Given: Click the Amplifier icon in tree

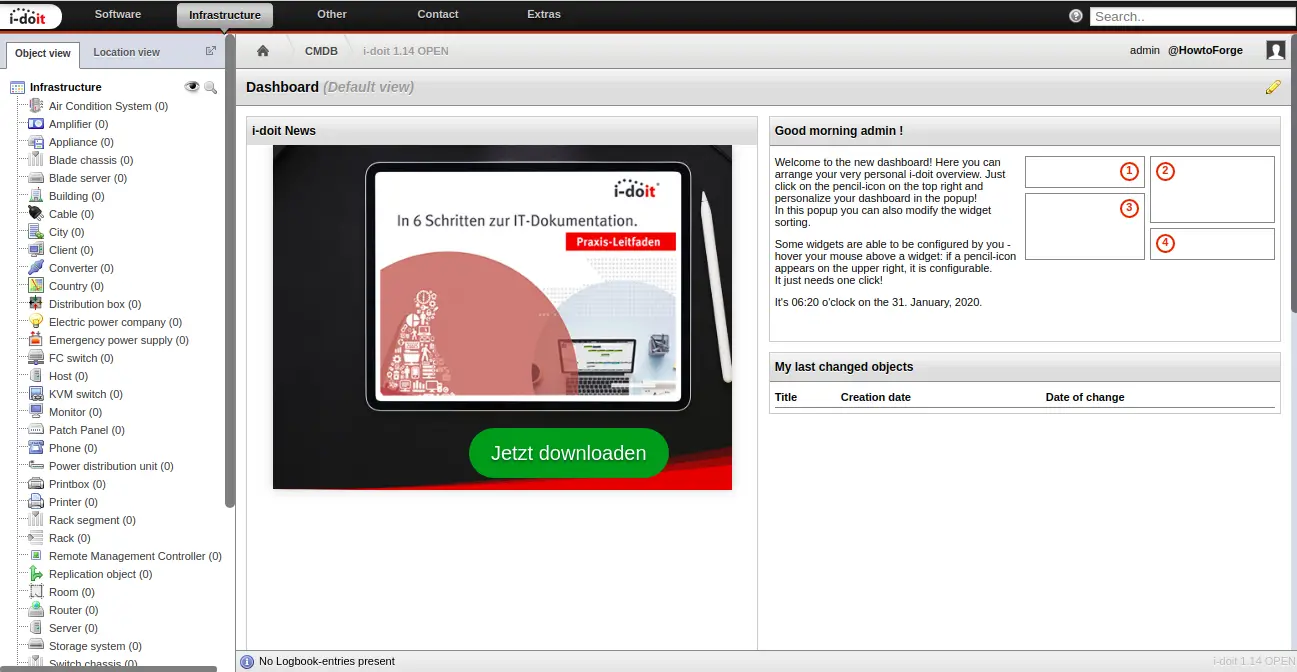Looking at the screenshot, I should (36, 124).
